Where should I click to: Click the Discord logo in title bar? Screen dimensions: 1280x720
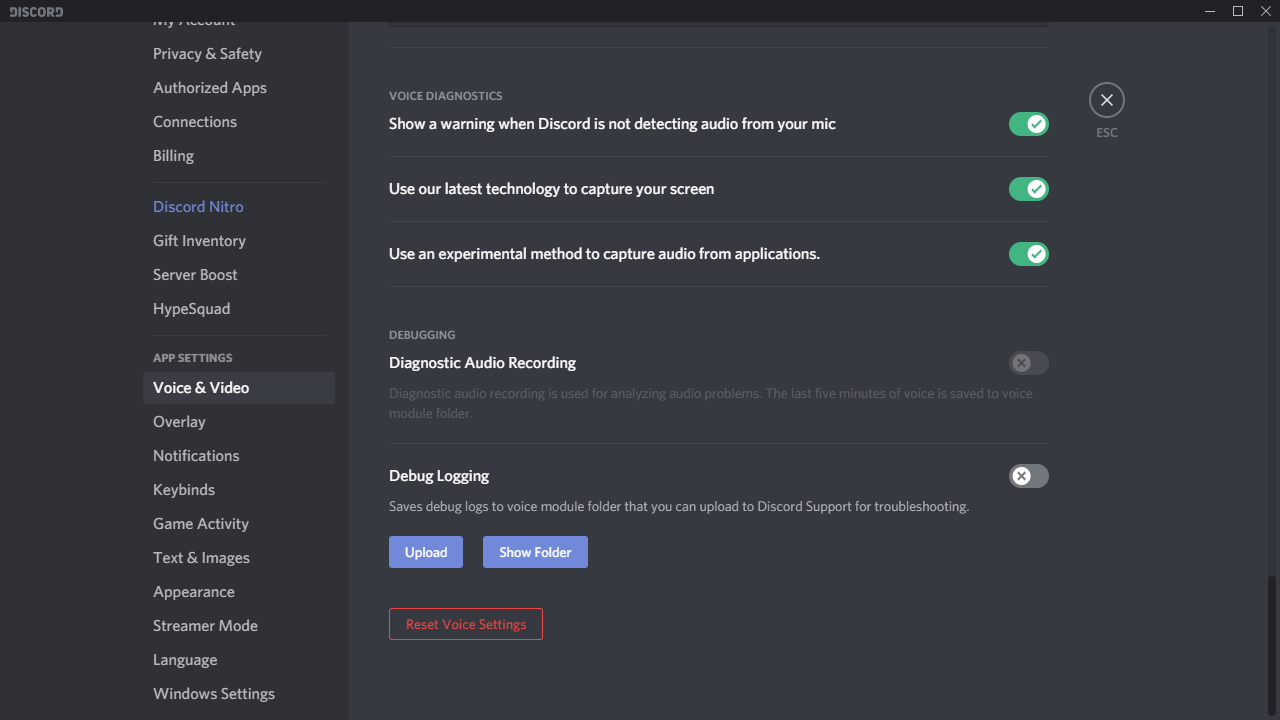tap(36, 12)
